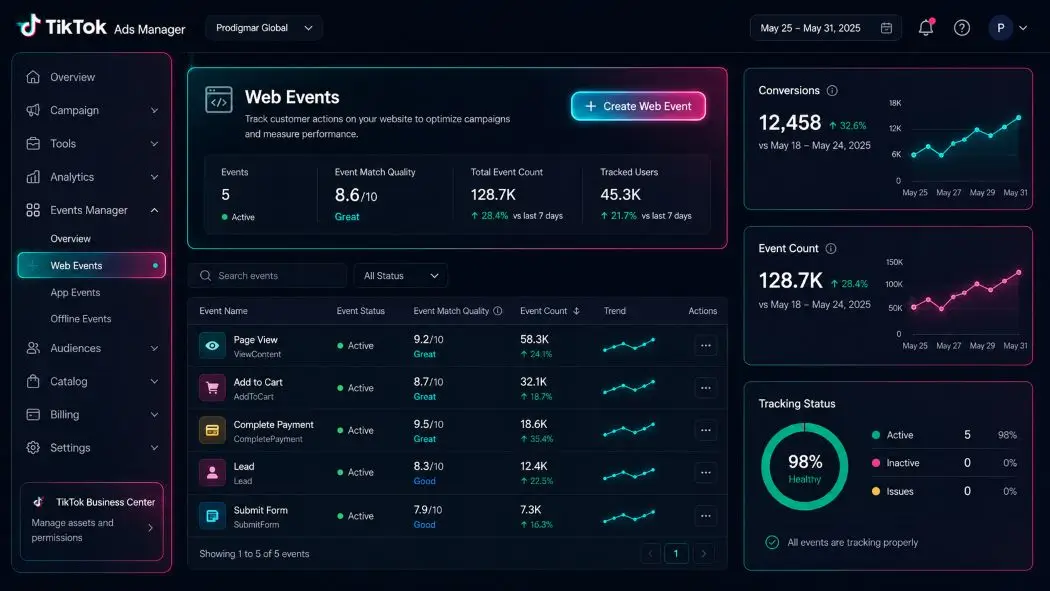Screen dimensions: 1050x591
Task: Click the calendar icon in date range
Action: 886,28
